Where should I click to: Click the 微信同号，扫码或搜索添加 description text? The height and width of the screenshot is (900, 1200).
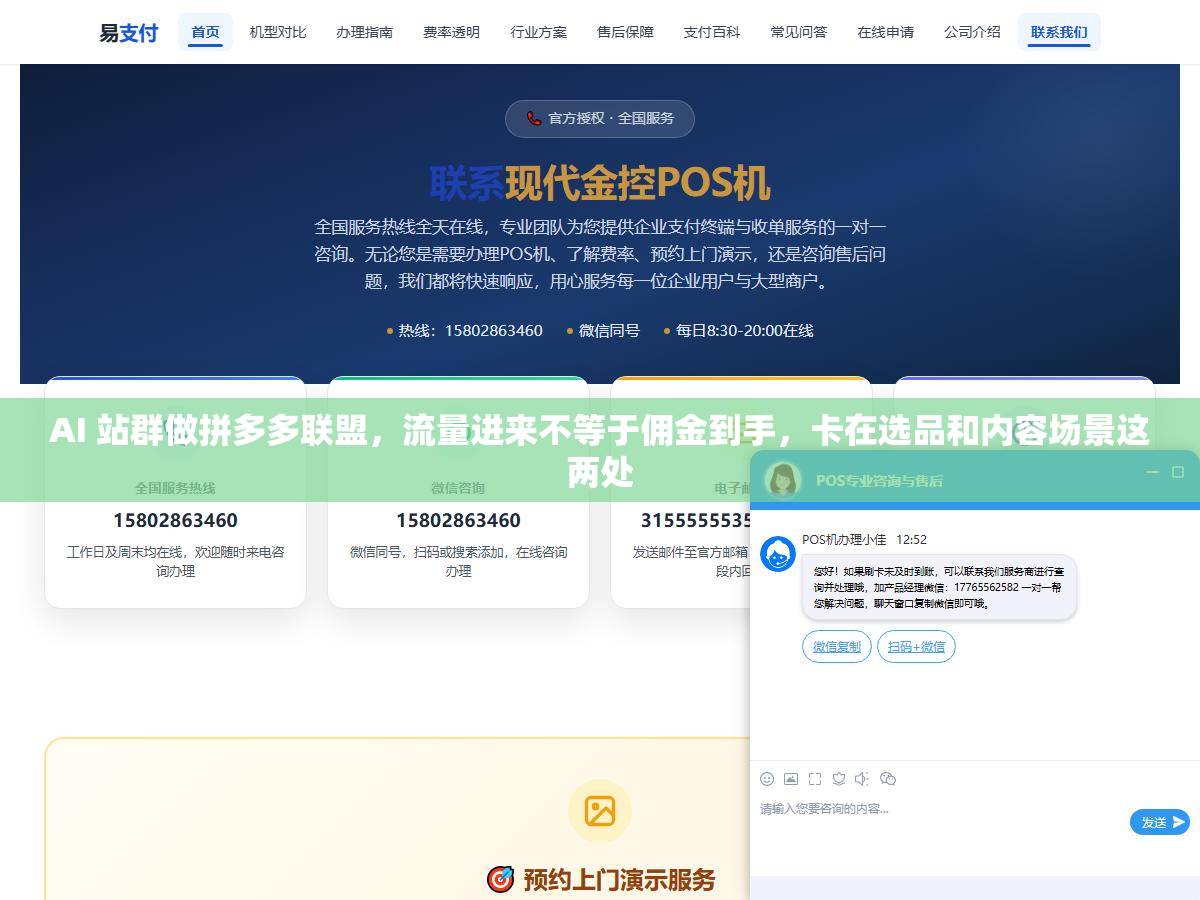(x=458, y=561)
